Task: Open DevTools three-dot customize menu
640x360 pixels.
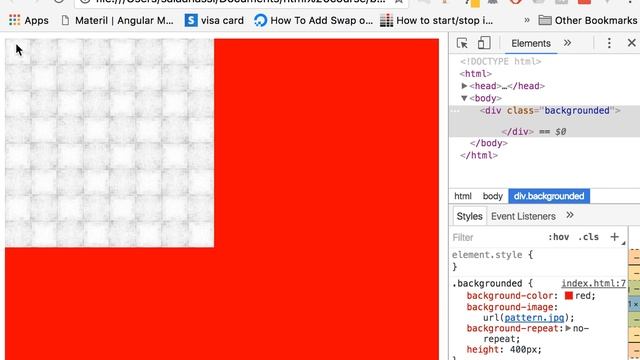Action: click(x=609, y=43)
